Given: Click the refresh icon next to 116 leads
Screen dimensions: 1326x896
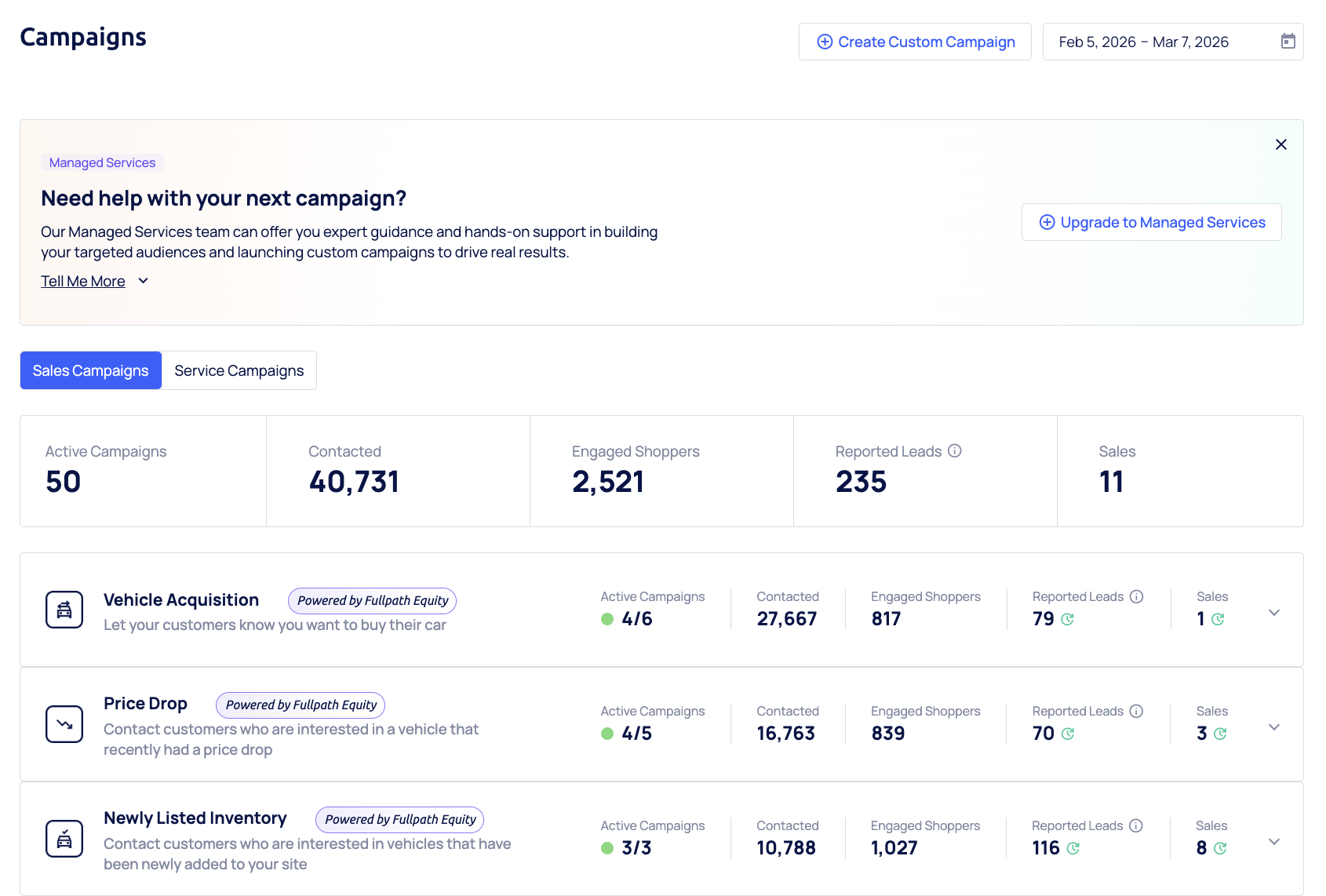Looking at the screenshot, I should pyautogui.click(x=1073, y=849).
